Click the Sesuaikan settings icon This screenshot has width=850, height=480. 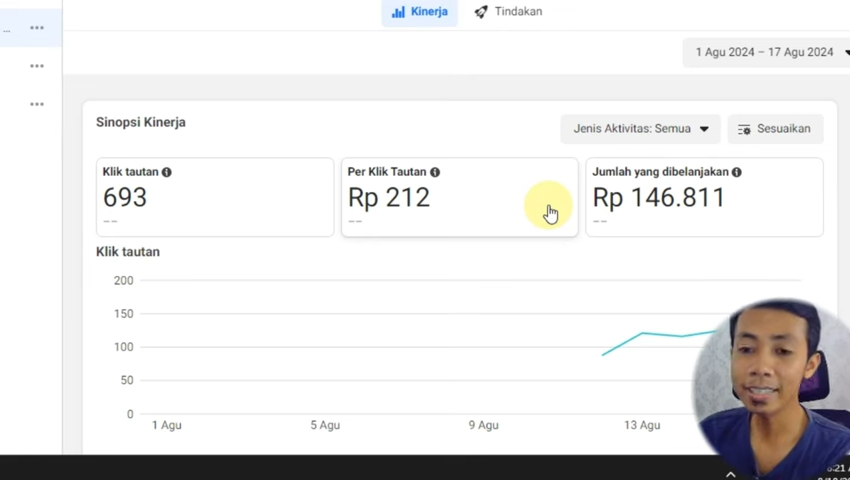coord(744,130)
